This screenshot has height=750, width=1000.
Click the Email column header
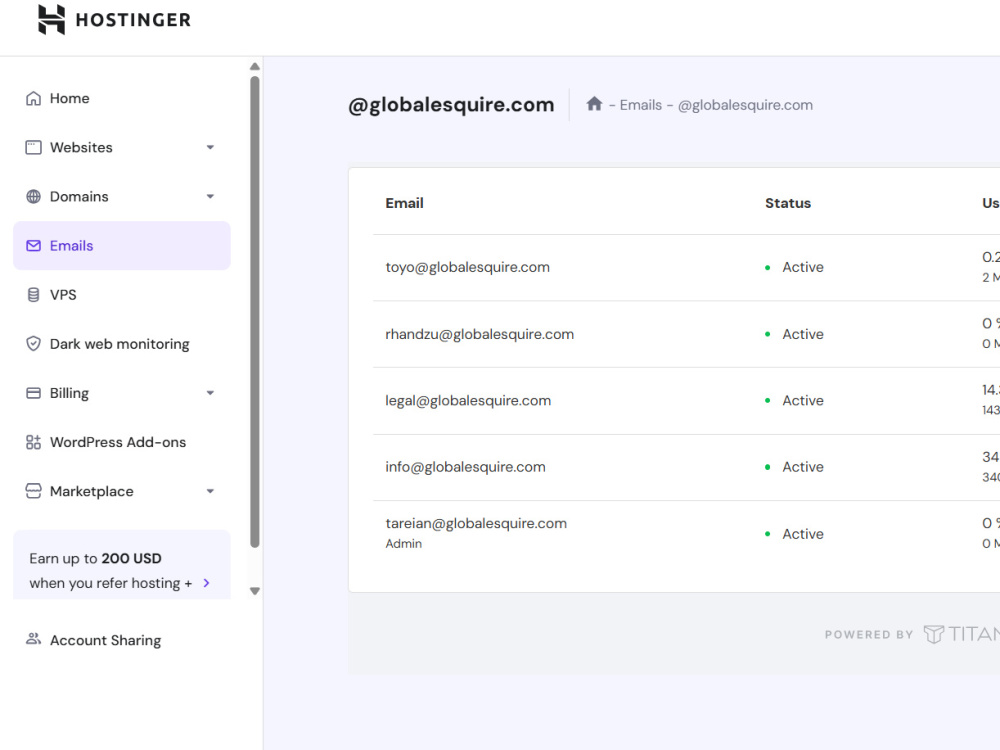(x=404, y=203)
